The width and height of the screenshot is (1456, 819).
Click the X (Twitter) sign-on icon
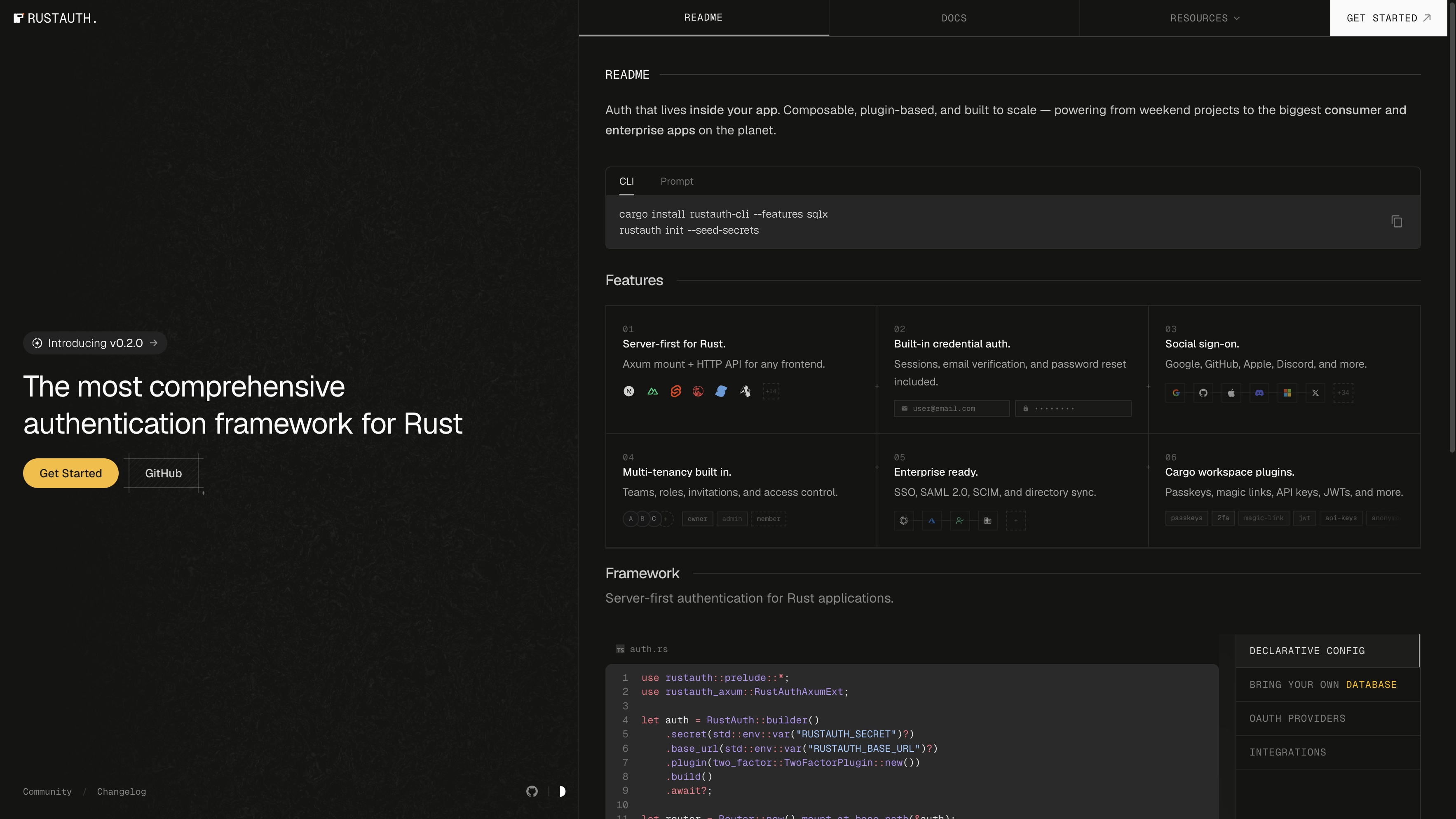click(x=1315, y=393)
